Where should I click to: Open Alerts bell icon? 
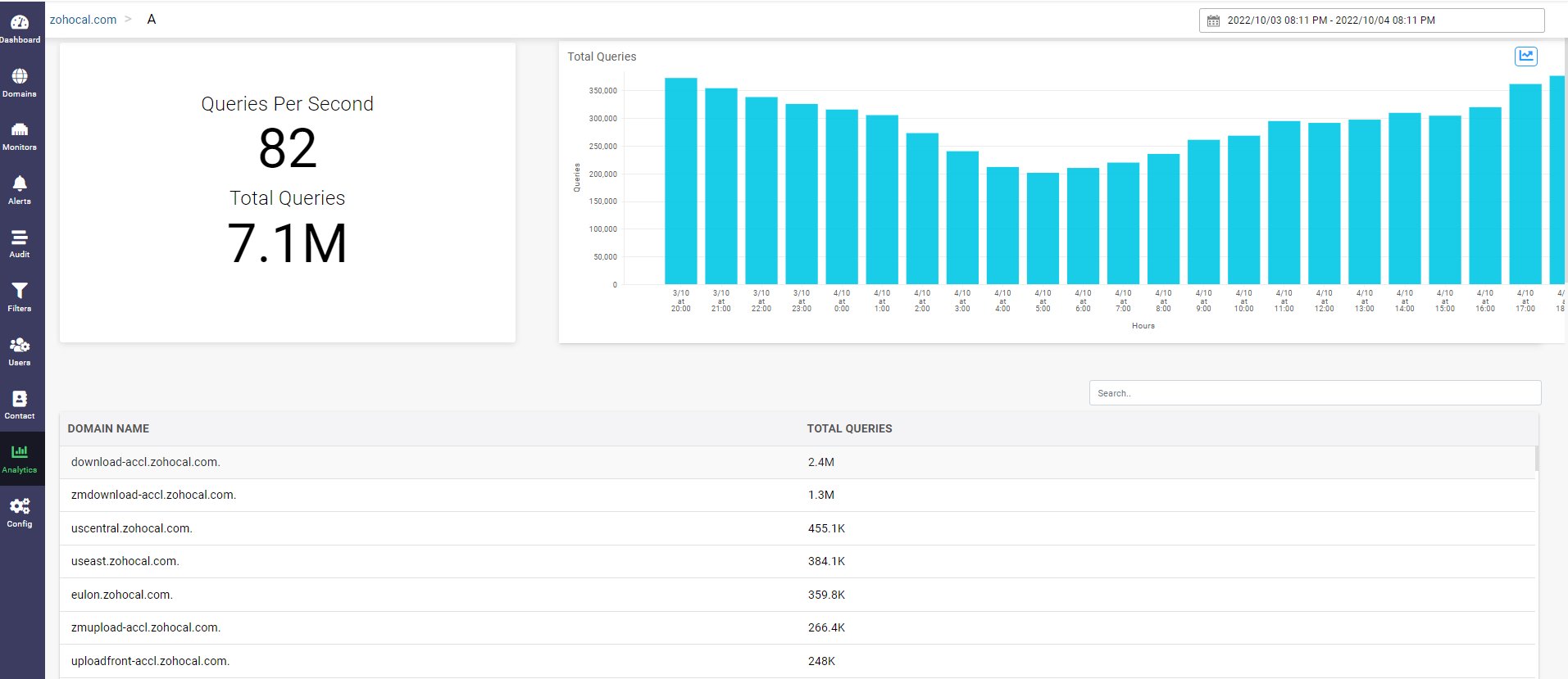[20, 189]
